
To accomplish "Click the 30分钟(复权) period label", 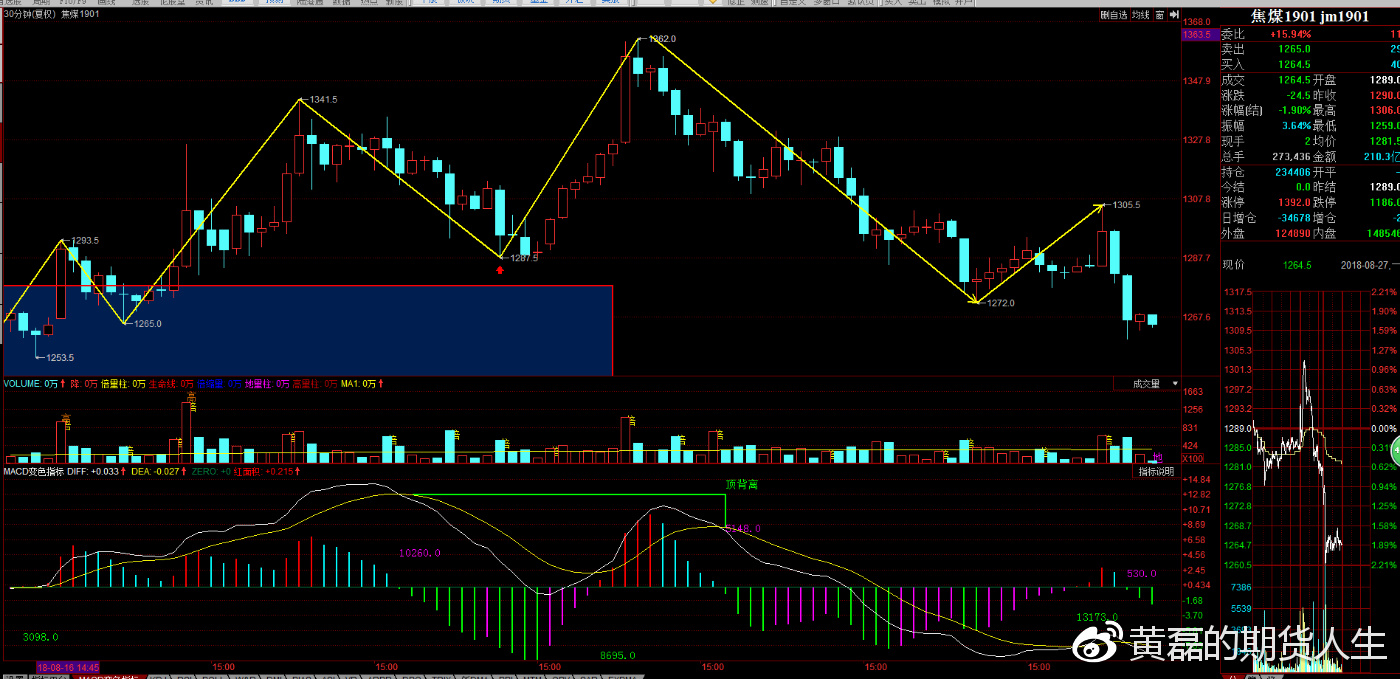I will [x=29, y=15].
